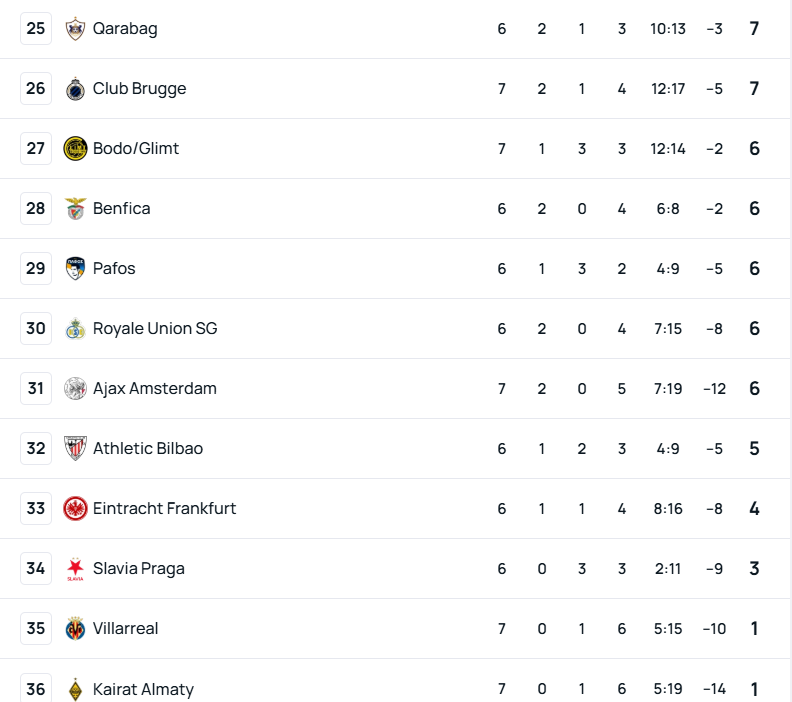Click the Royale Union SG crest icon
This screenshot has width=792, height=702.
[75, 329]
